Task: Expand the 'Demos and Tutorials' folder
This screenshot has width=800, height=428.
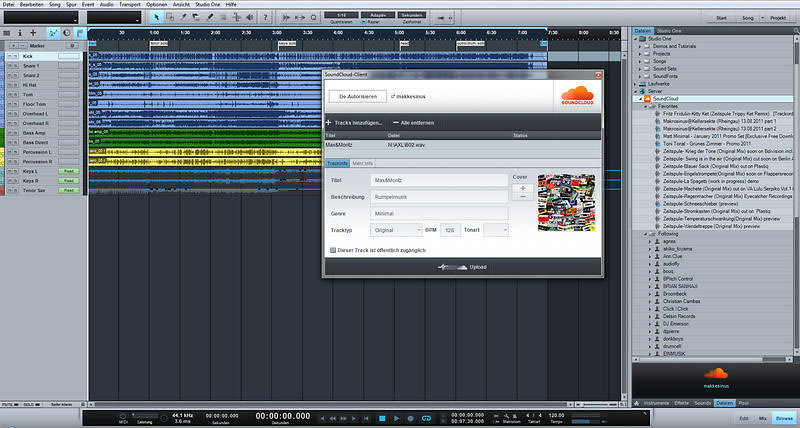Action: tap(640, 46)
